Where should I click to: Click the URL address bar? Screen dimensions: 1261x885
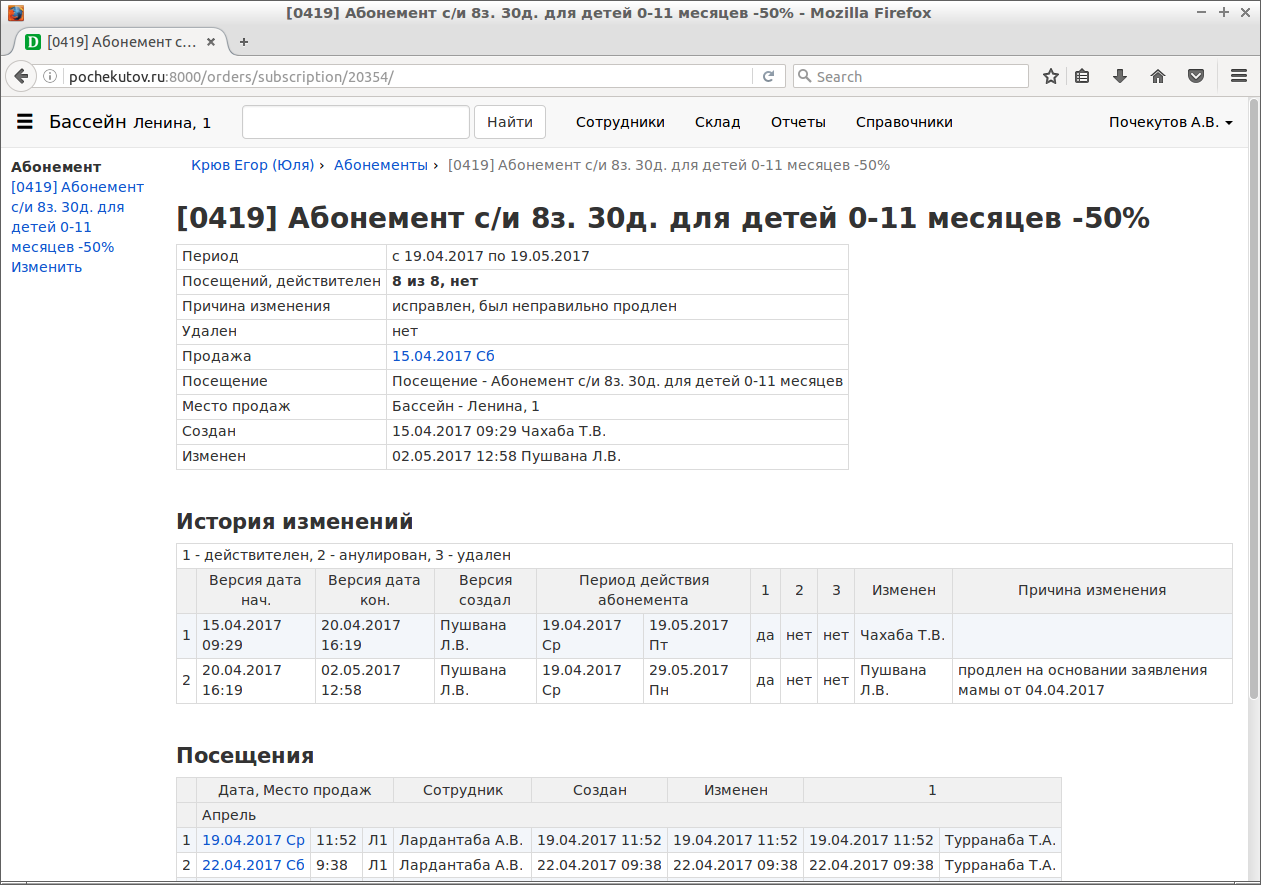coord(408,76)
